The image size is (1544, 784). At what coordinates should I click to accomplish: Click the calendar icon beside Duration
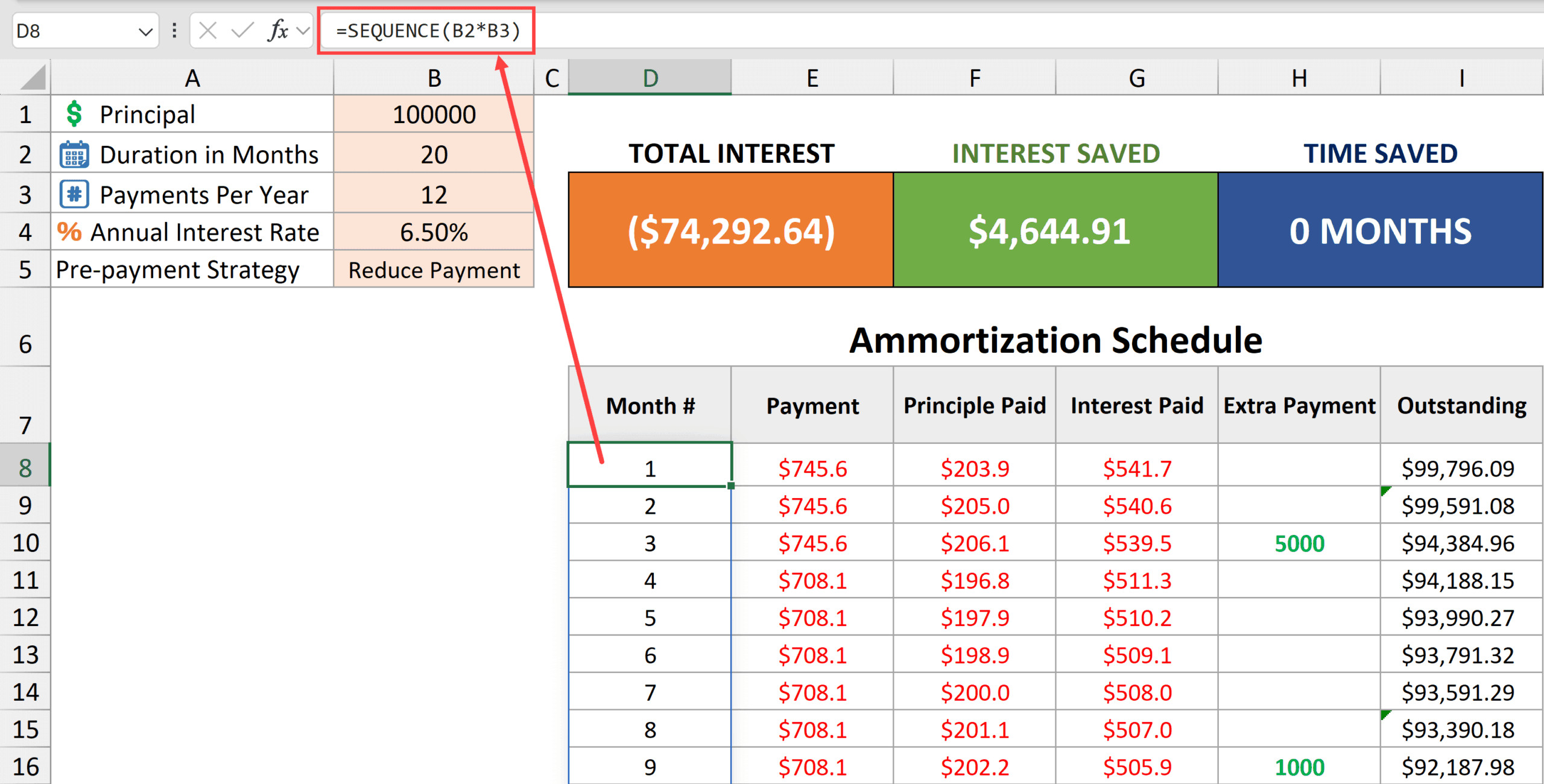pyautogui.click(x=74, y=154)
